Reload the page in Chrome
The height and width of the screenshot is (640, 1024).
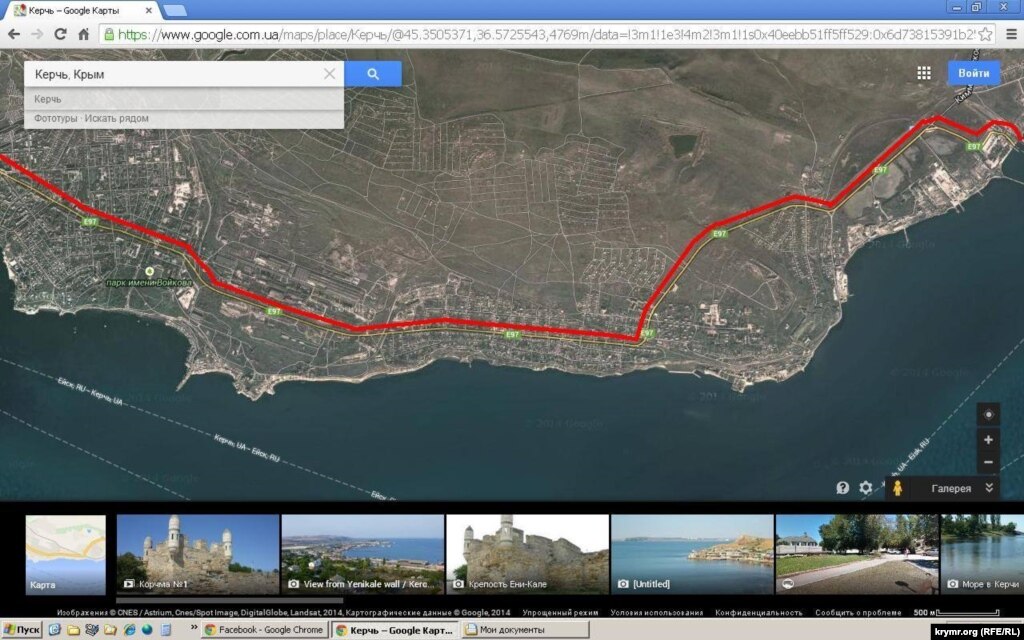coord(60,33)
